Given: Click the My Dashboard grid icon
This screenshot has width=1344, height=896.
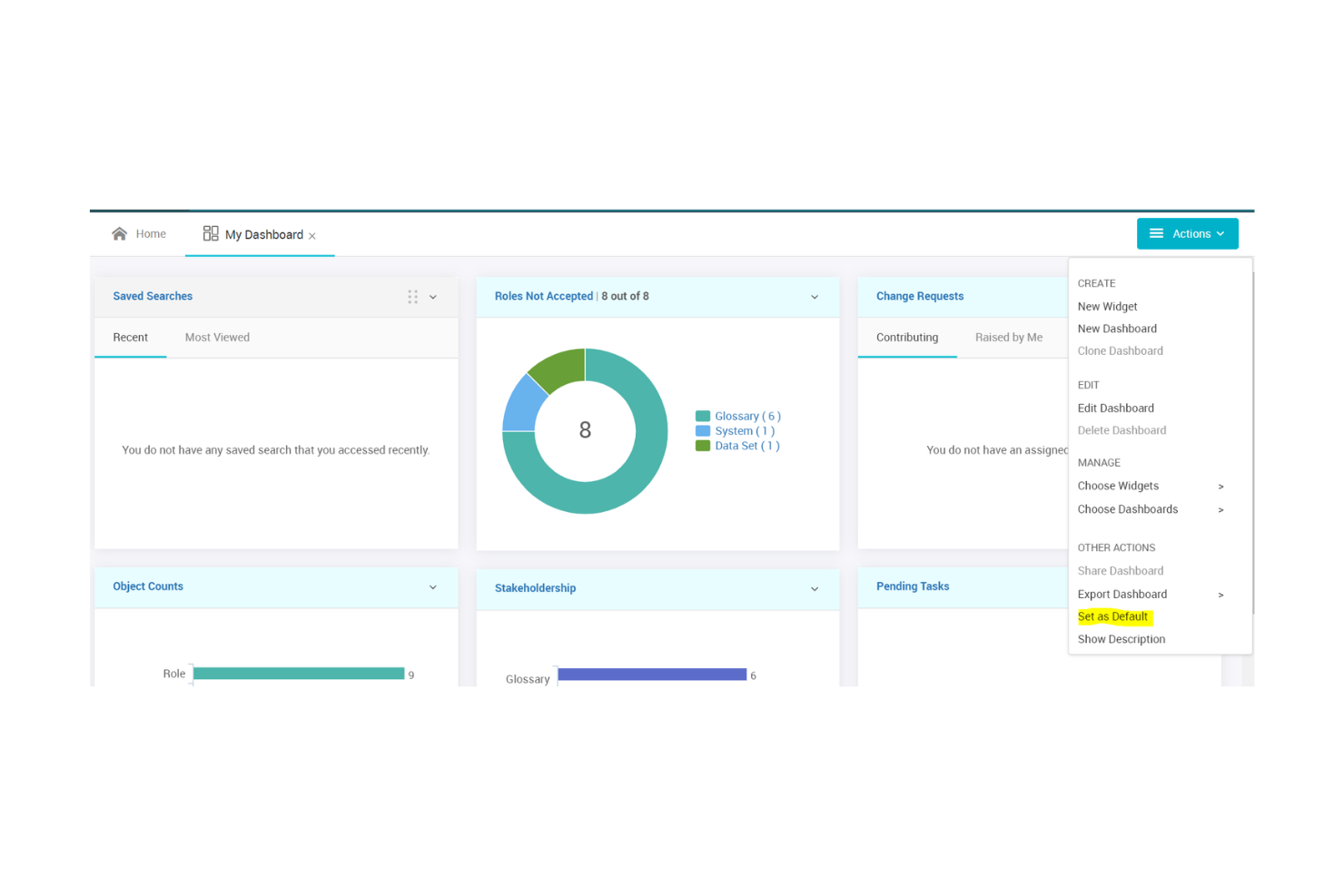Looking at the screenshot, I should [x=211, y=233].
